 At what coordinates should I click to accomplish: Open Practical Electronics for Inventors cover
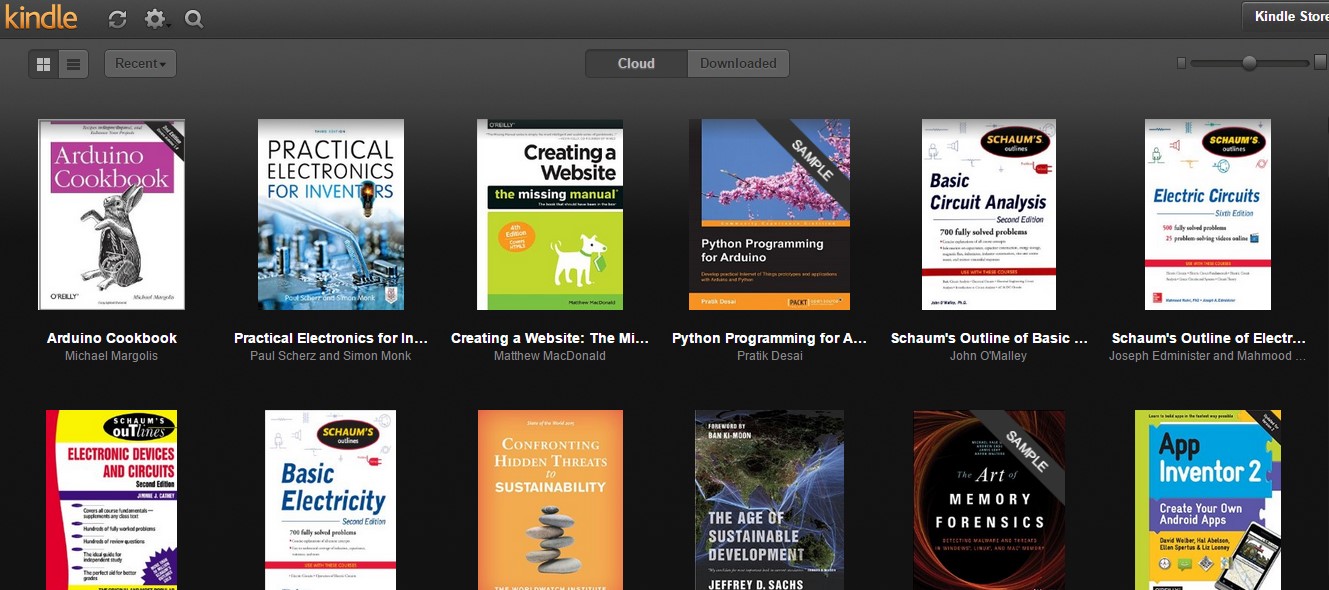[331, 215]
